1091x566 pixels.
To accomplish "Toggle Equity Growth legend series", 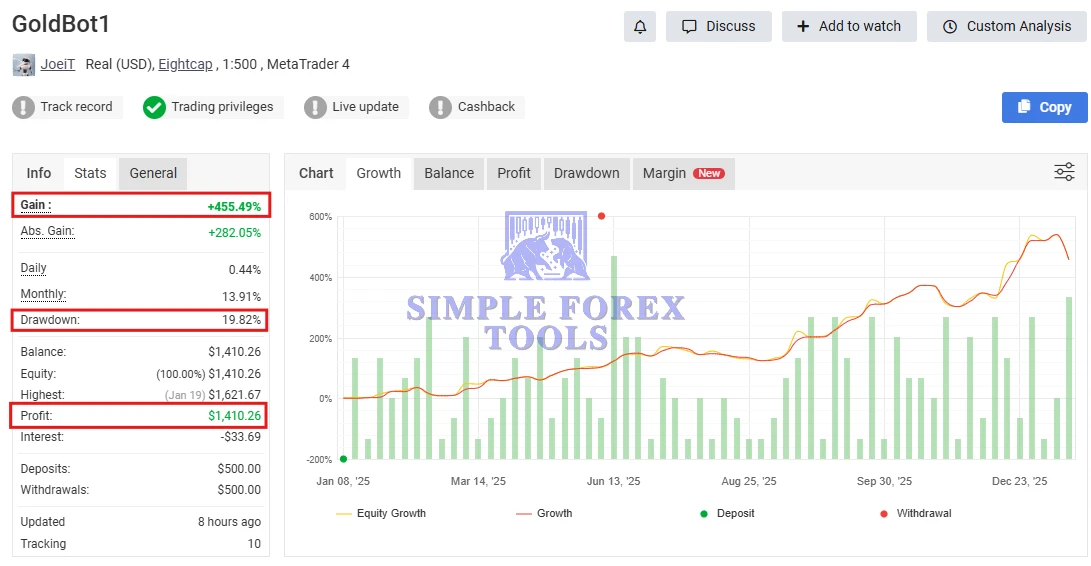I will point(382,513).
